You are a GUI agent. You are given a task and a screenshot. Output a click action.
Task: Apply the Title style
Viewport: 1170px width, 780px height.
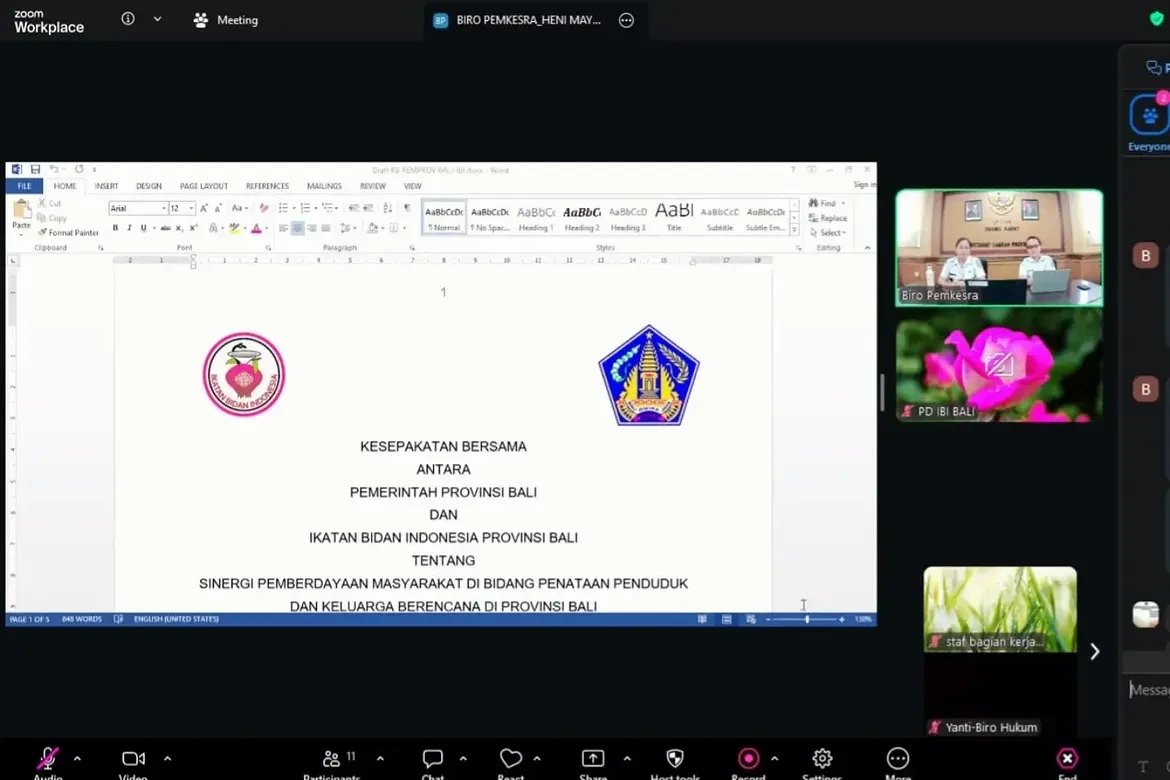pyautogui.click(x=674, y=218)
